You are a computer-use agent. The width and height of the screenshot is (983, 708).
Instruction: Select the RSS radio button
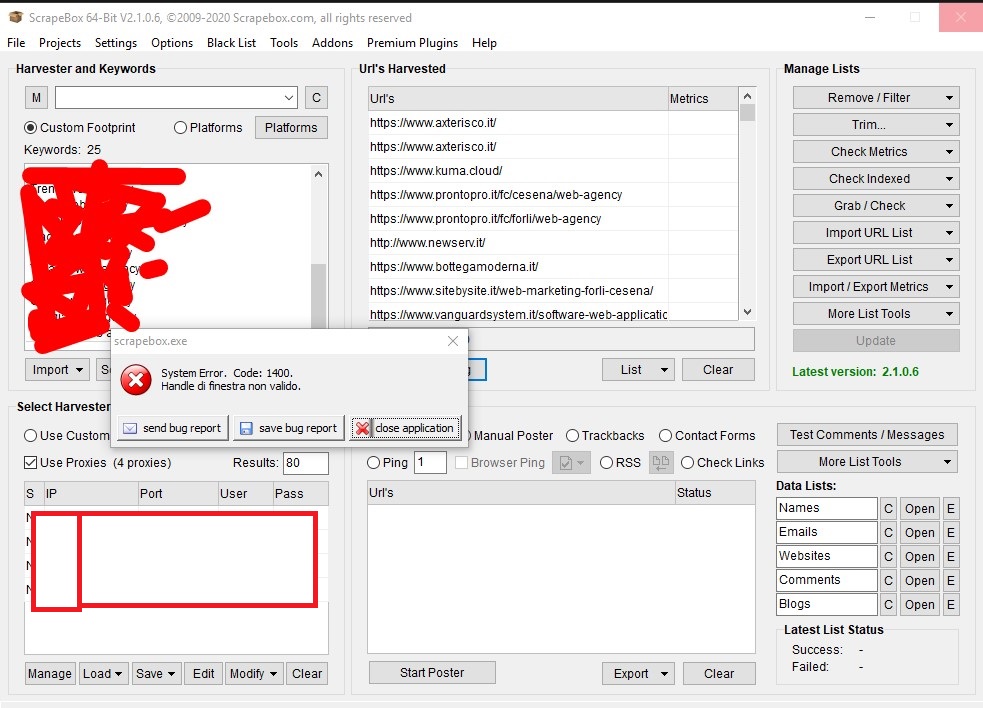coord(606,463)
